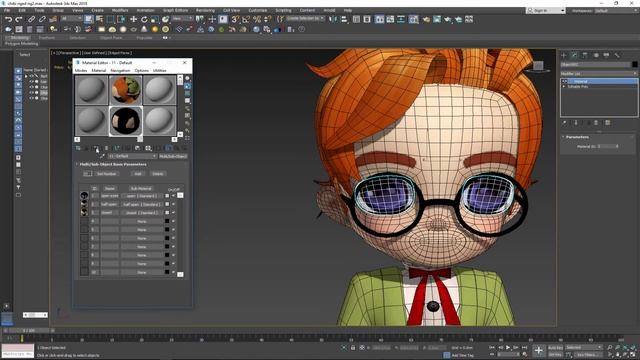Activate the Select and Link tool
The width and height of the screenshot is (640, 360).
click(x=31, y=19)
